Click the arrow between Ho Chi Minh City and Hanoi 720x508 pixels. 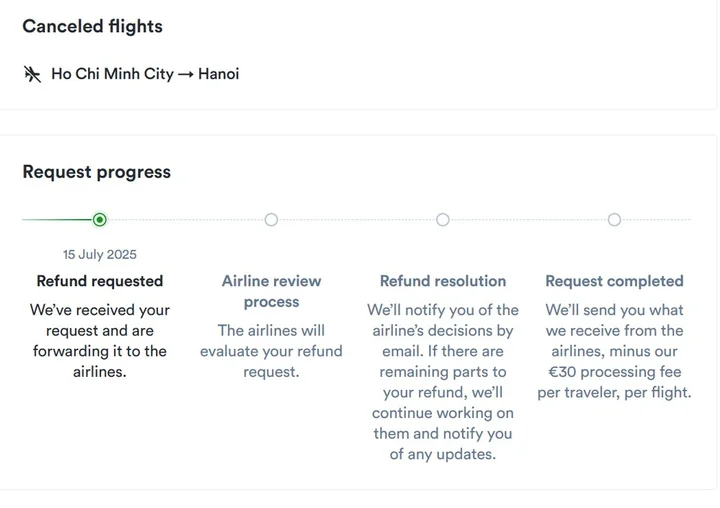pos(186,74)
